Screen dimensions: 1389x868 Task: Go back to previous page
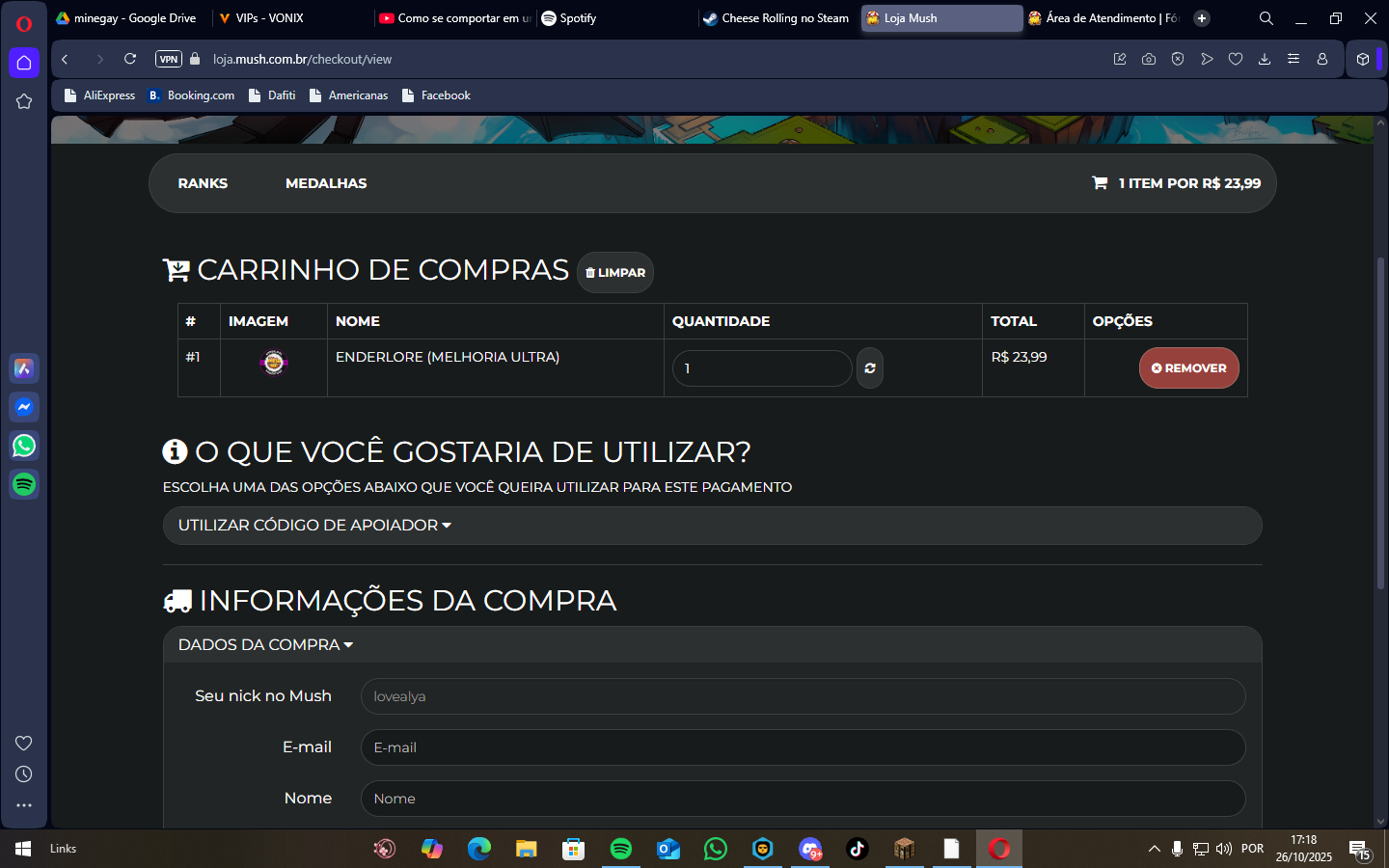(65, 59)
